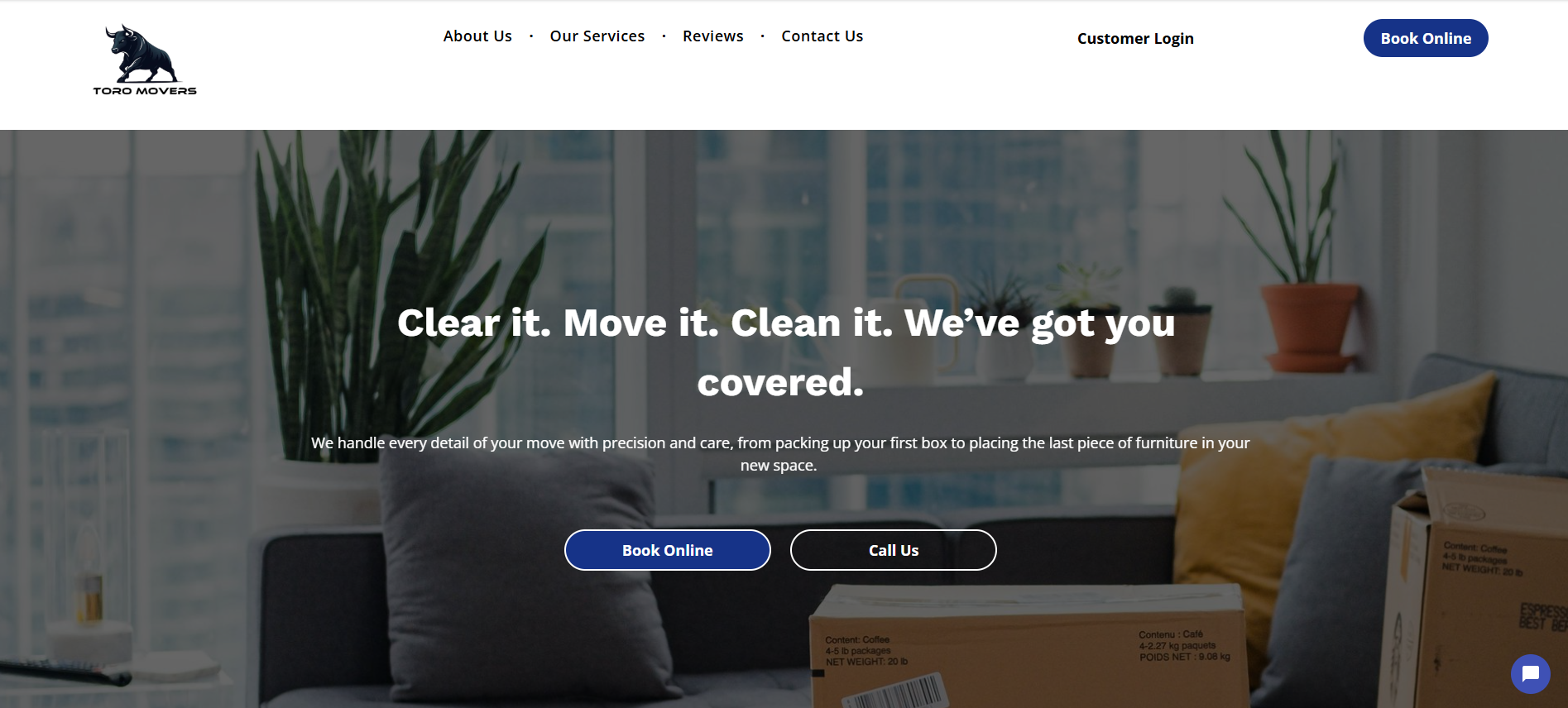Select Reviews in the top navigation

pos(713,36)
